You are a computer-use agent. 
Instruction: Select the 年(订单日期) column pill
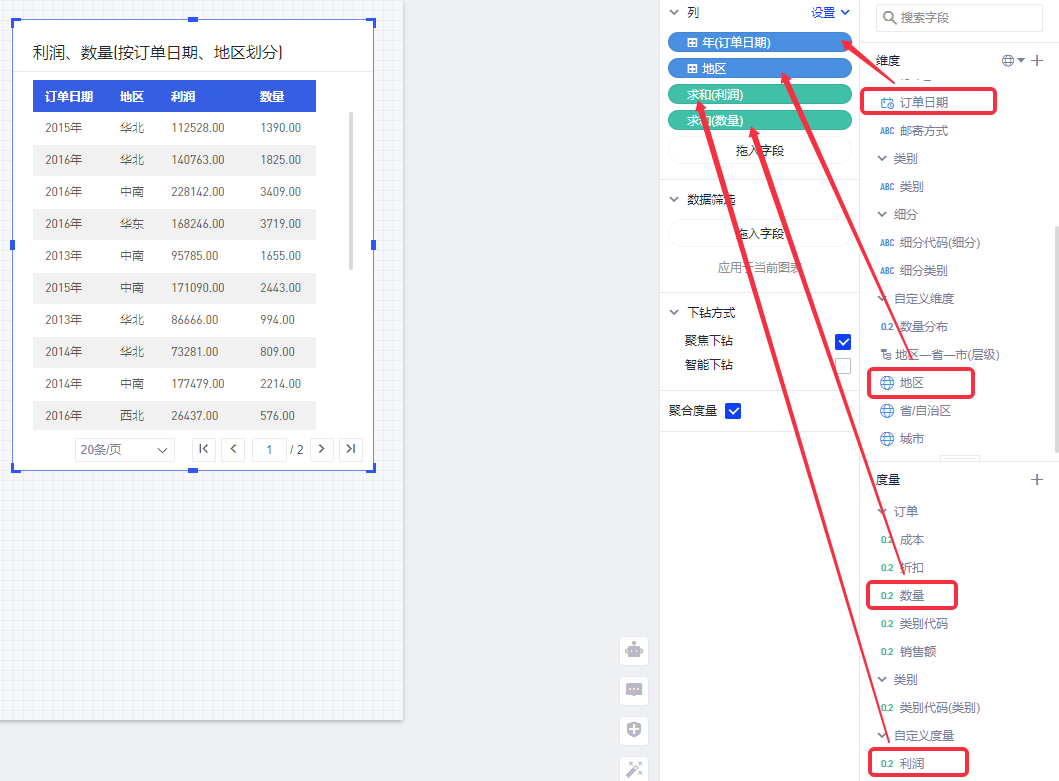759,43
